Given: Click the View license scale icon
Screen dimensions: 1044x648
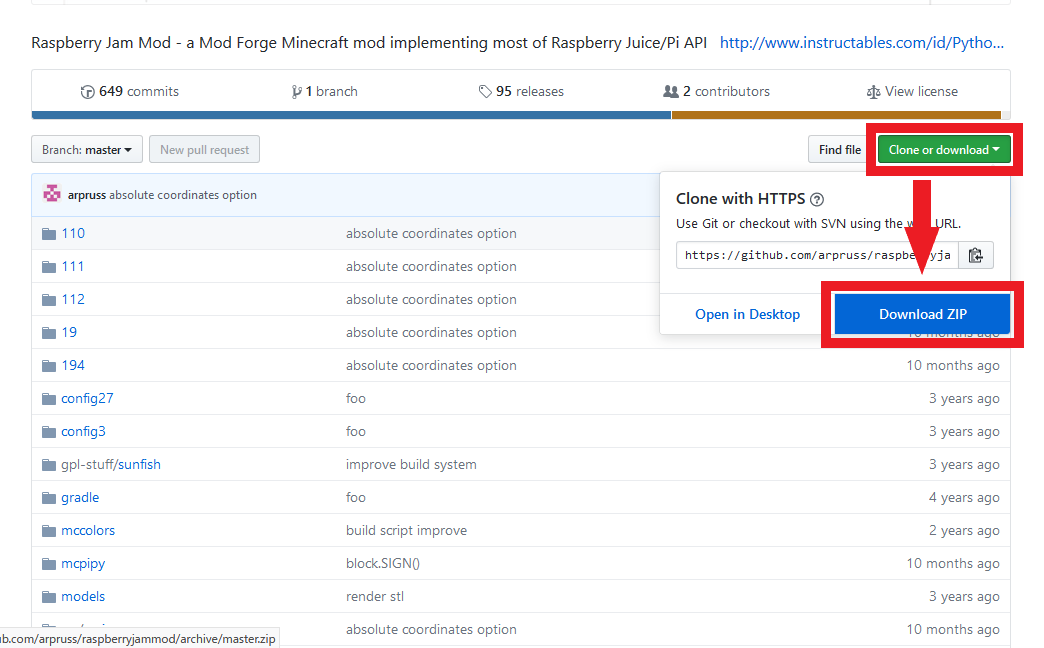Looking at the screenshot, I should pyautogui.click(x=873, y=92).
